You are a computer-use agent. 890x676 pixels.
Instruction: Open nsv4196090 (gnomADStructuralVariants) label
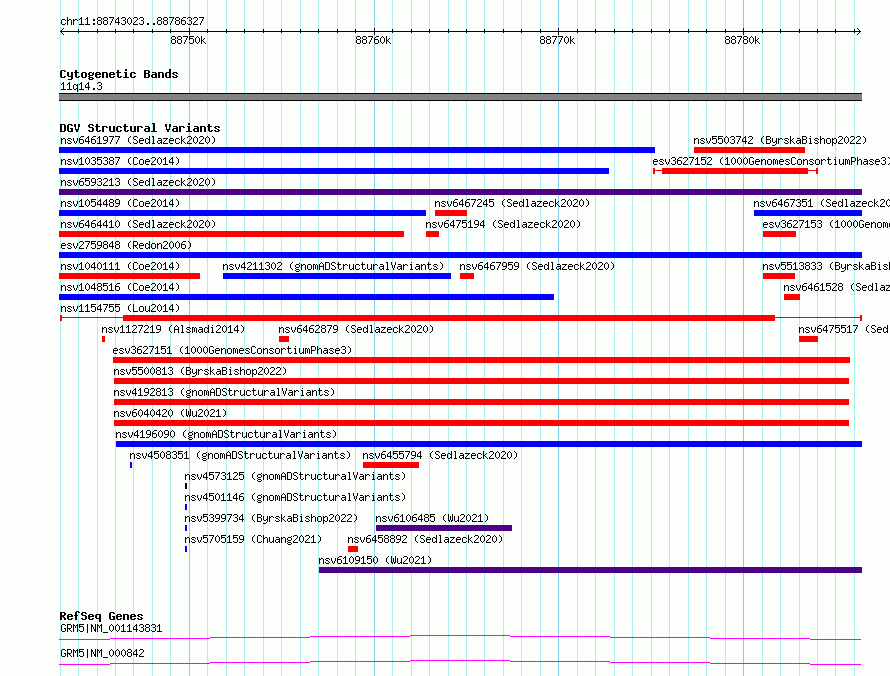click(x=226, y=434)
